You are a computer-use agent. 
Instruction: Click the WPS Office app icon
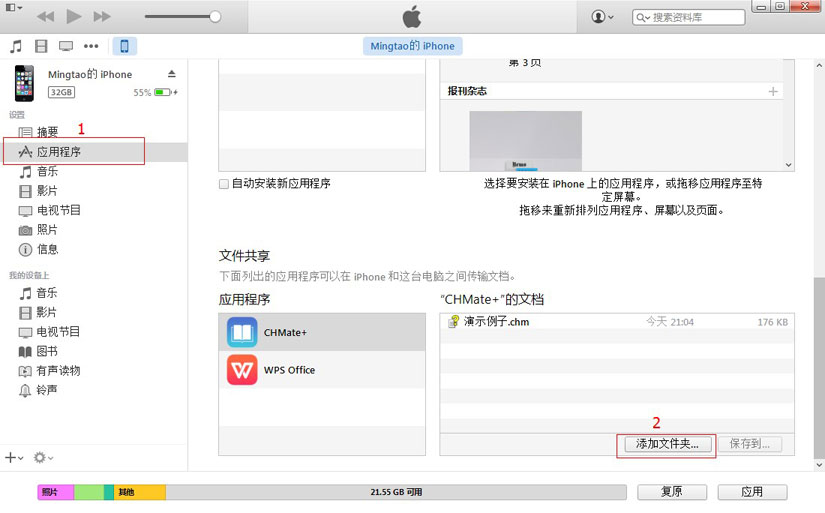click(242, 370)
